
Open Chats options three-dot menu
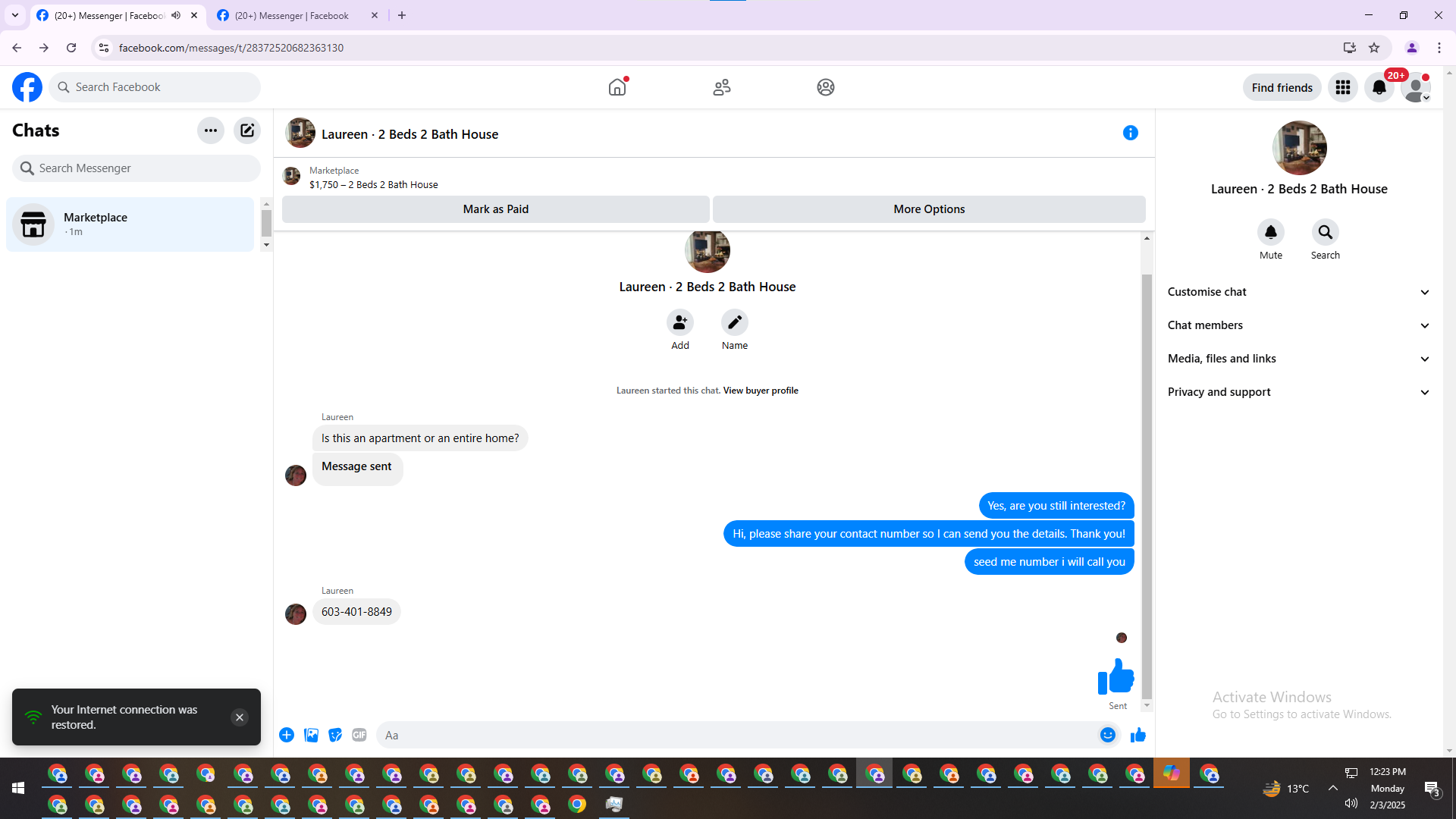(x=211, y=130)
